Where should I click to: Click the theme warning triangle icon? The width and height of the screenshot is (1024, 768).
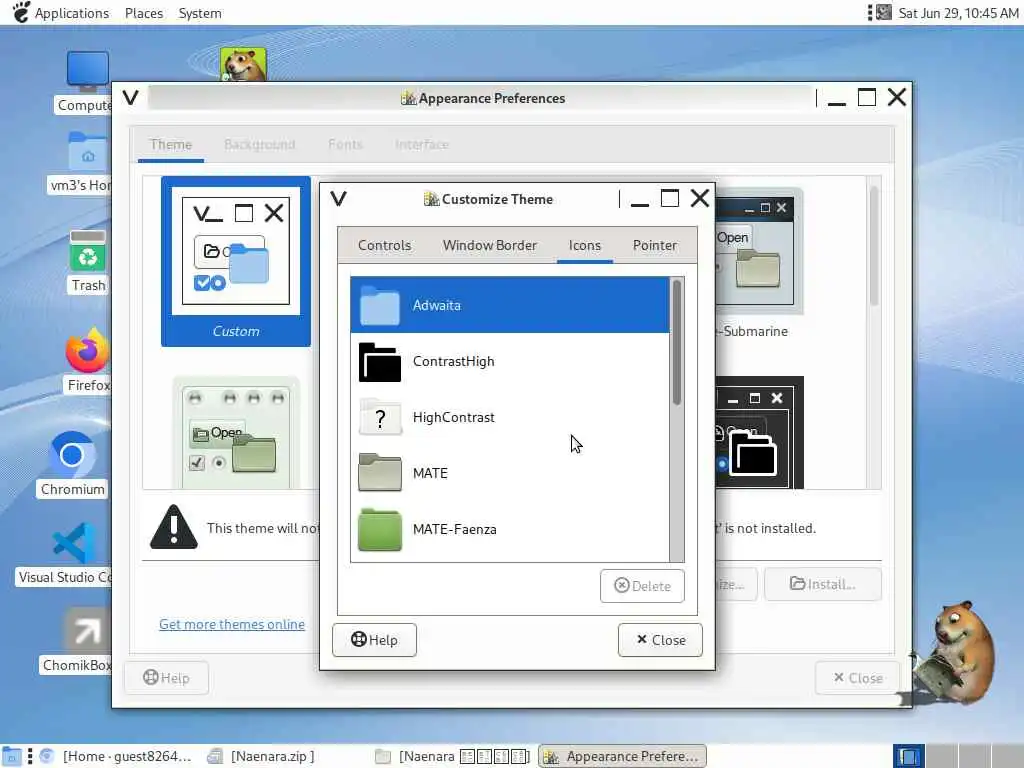coord(174,528)
